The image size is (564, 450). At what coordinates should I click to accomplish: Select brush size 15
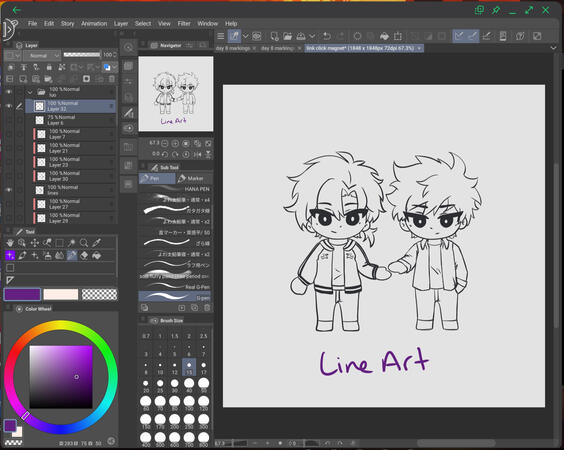click(189, 367)
